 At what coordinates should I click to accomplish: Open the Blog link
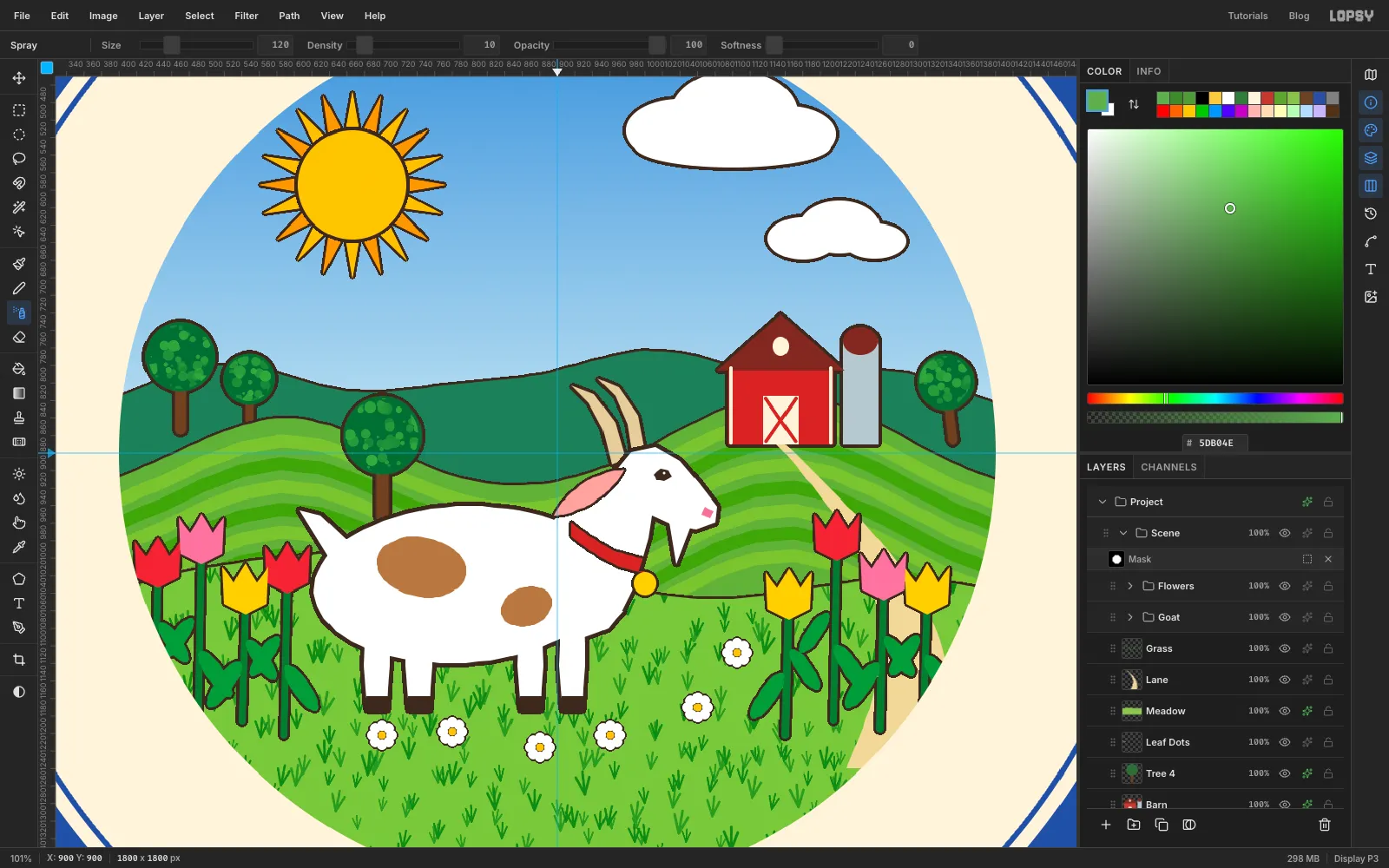pyautogui.click(x=1299, y=16)
